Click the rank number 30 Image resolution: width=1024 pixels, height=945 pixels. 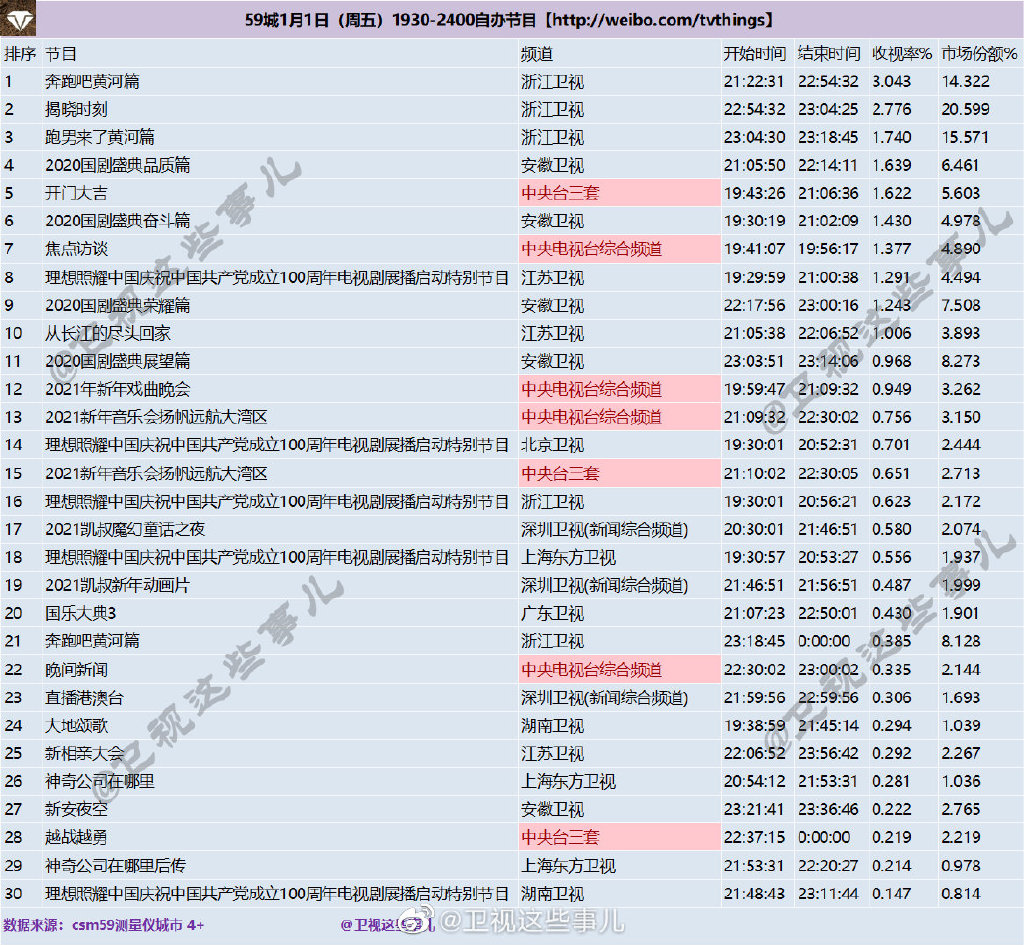tap(13, 893)
